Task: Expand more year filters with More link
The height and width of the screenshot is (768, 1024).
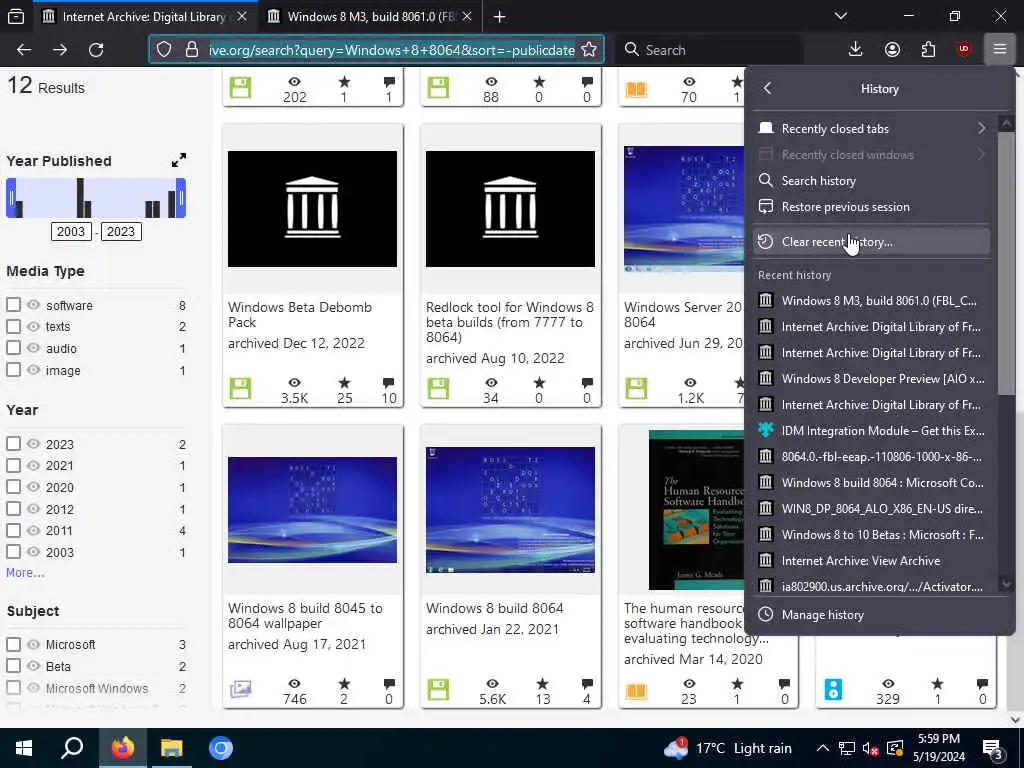Action: [25, 573]
